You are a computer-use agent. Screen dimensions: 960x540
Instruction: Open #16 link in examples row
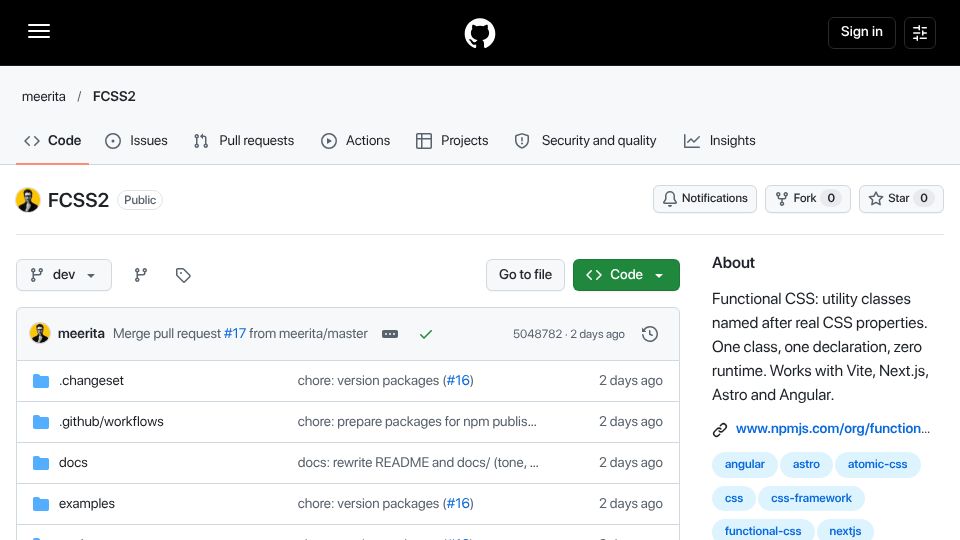(458, 504)
